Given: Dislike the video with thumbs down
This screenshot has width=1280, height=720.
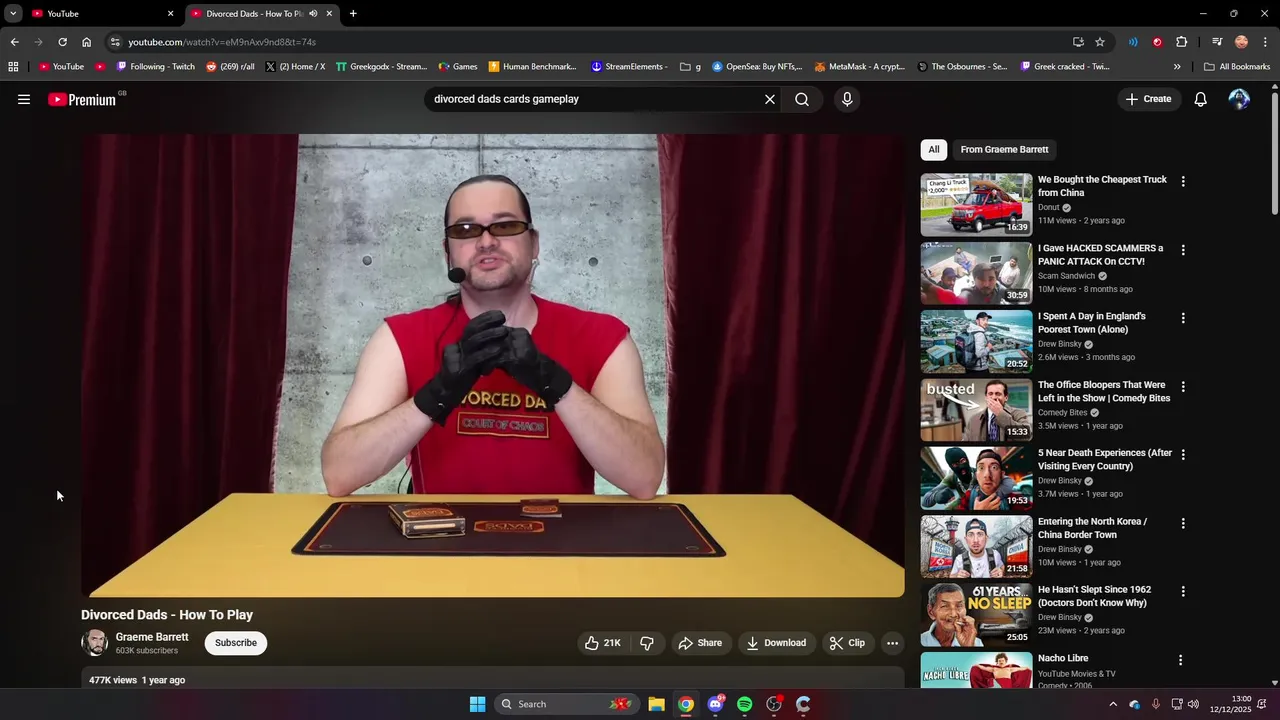Looking at the screenshot, I should pos(647,643).
